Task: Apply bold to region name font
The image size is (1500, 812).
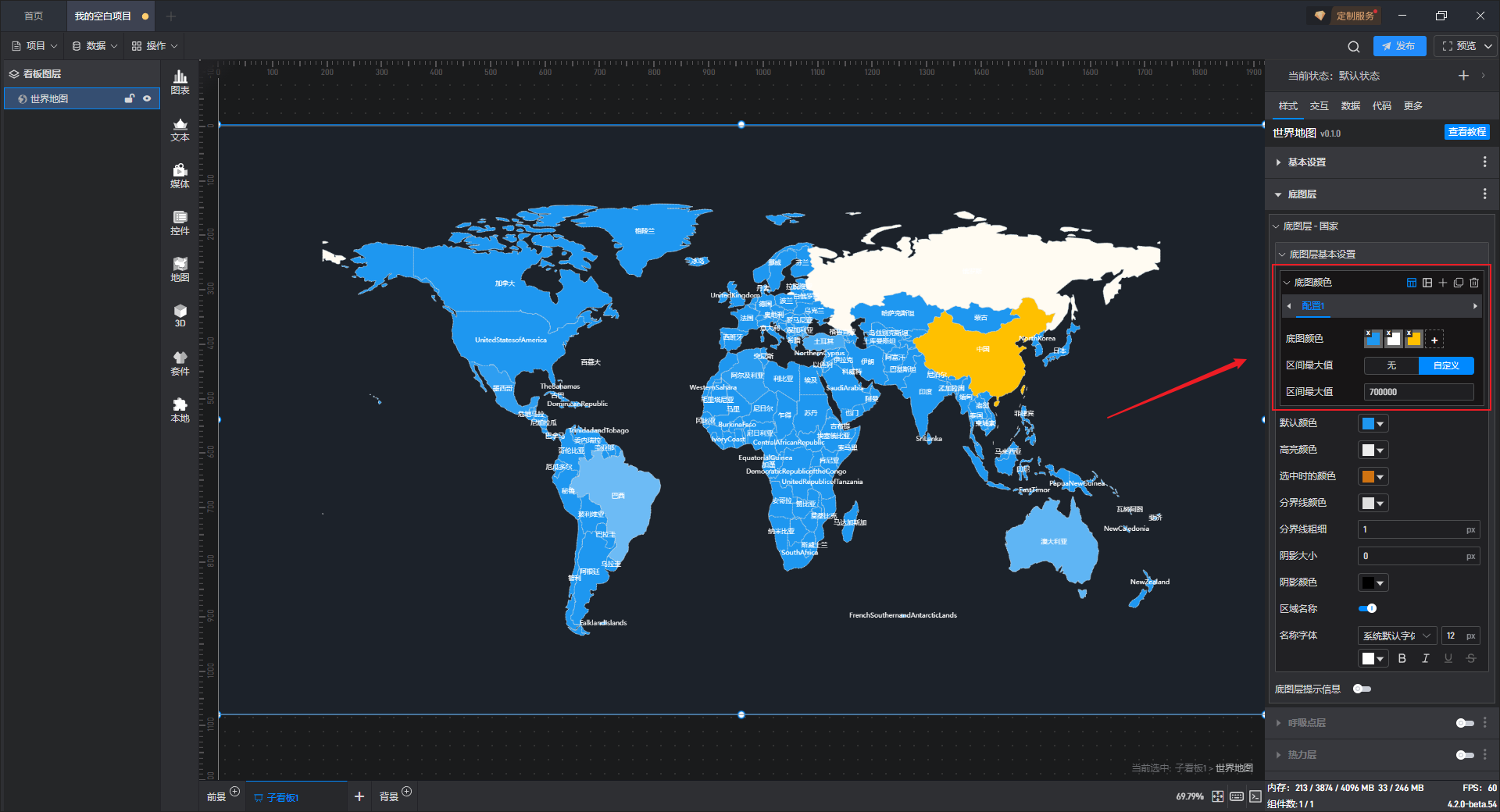Action: [x=1402, y=659]
